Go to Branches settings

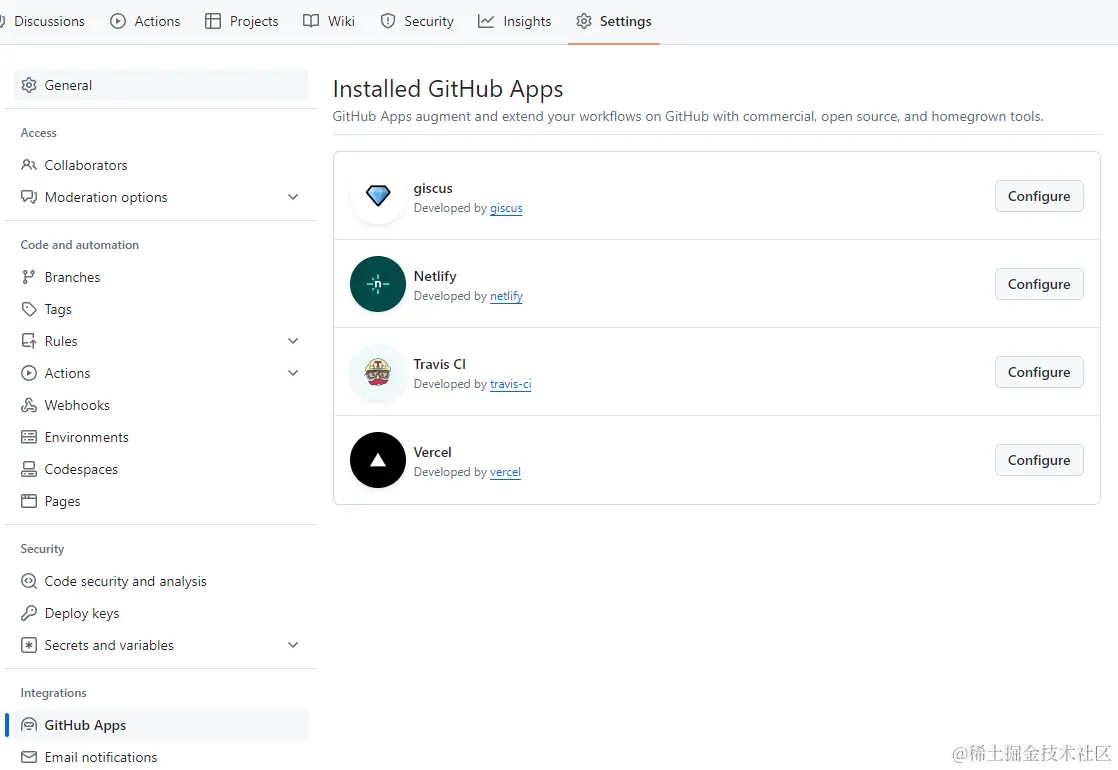click(x=161, y=277)
